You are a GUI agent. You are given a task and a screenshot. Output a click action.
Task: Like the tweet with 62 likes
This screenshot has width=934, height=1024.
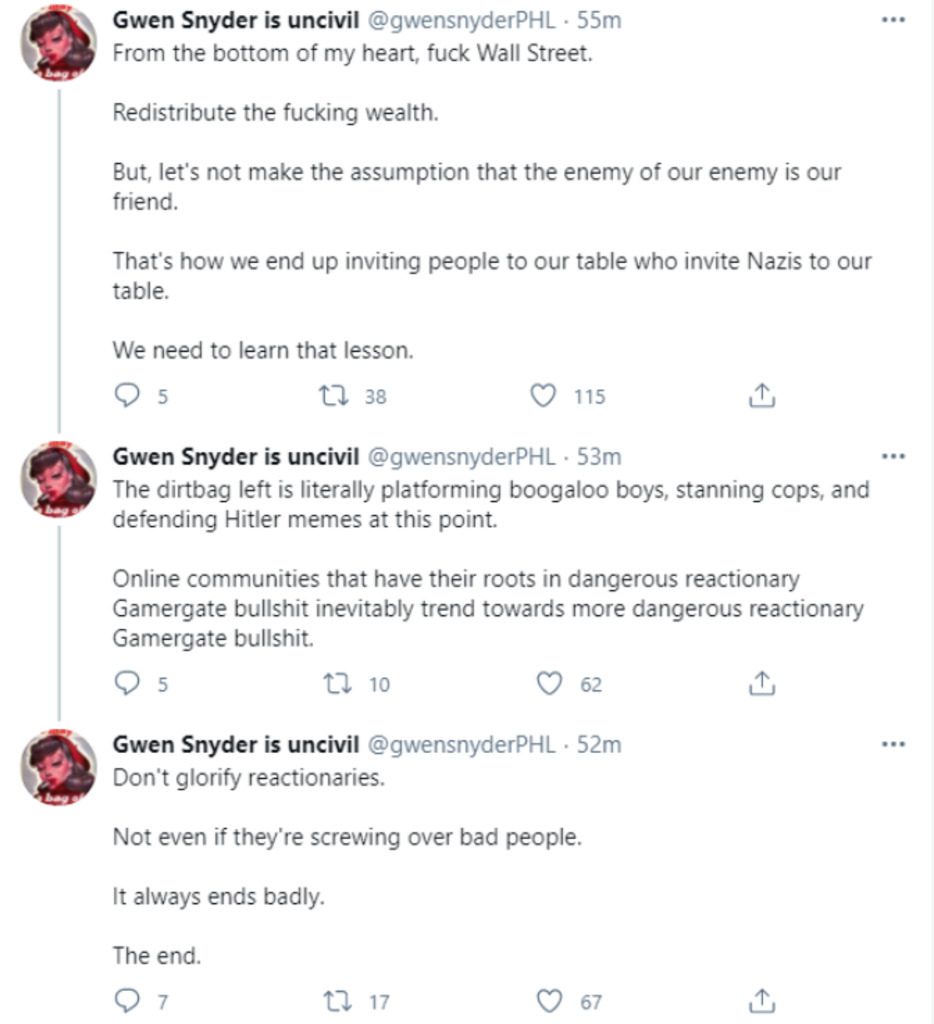pos(549,684)
